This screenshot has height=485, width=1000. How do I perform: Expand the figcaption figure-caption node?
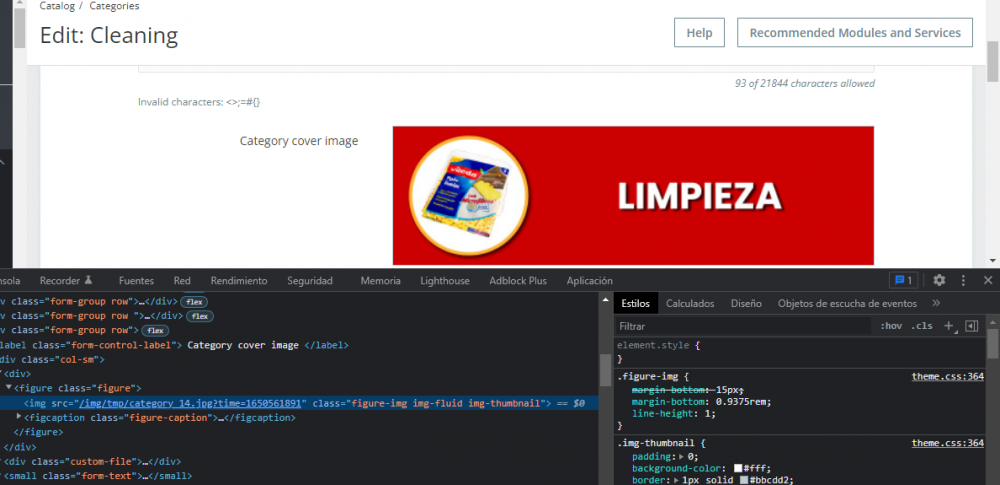tap(19, 417)
